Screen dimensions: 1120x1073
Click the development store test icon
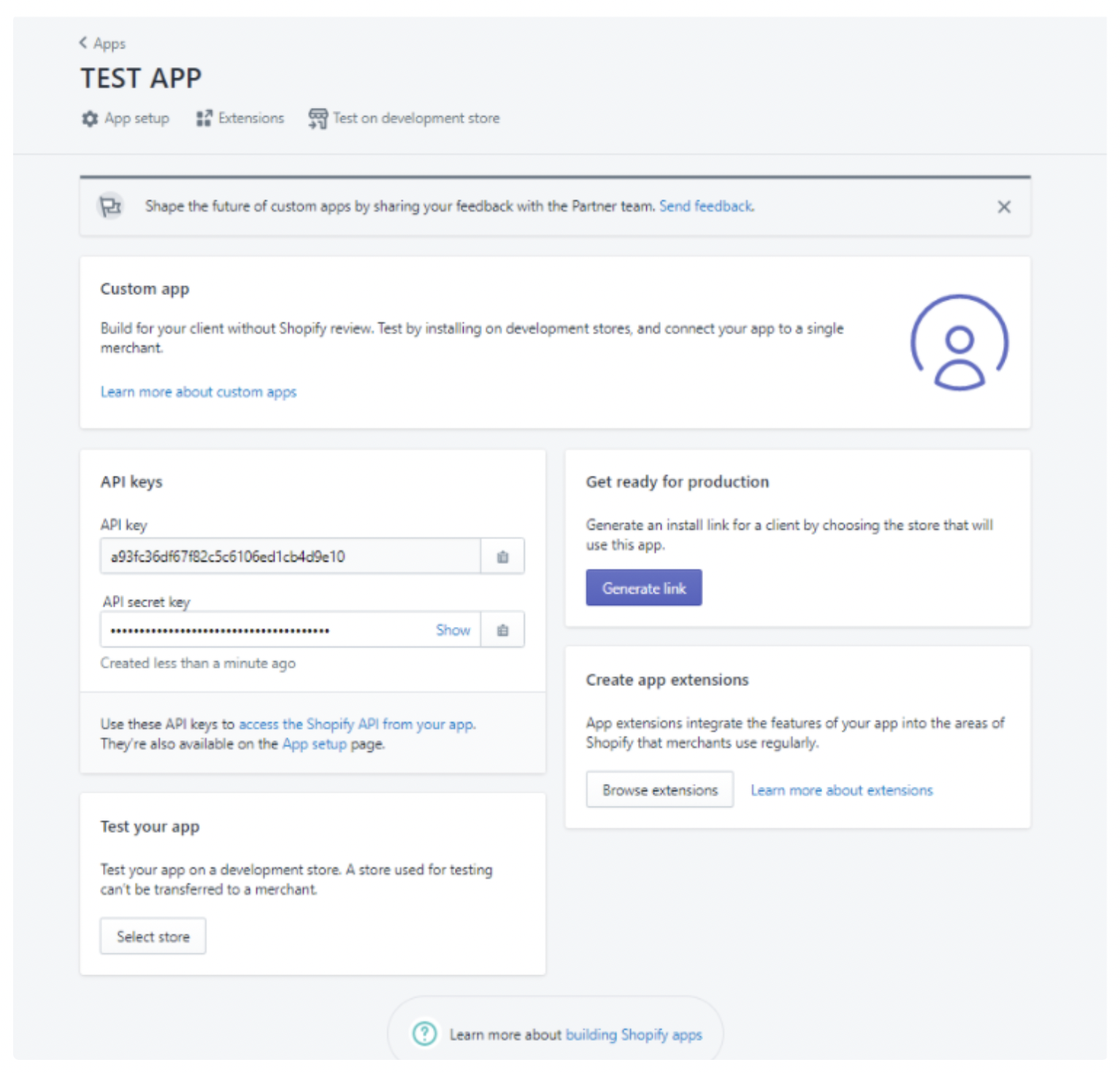[318, 118]
